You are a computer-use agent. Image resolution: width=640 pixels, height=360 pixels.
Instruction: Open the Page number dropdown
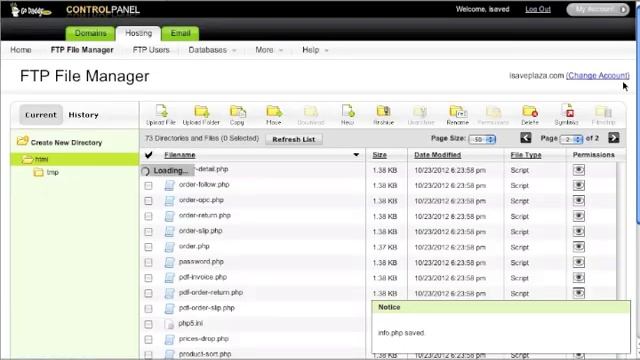pyautogui.click(x=571, y=139)
